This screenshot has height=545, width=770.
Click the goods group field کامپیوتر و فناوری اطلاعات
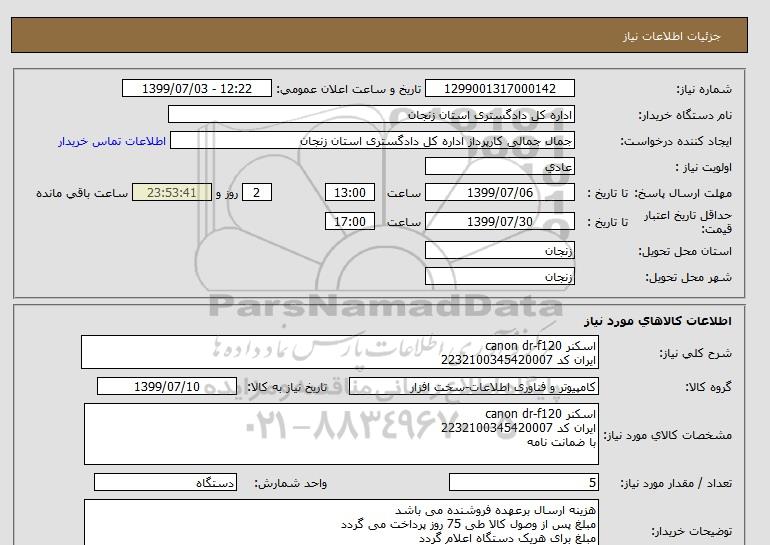click(x=474, y=386)
